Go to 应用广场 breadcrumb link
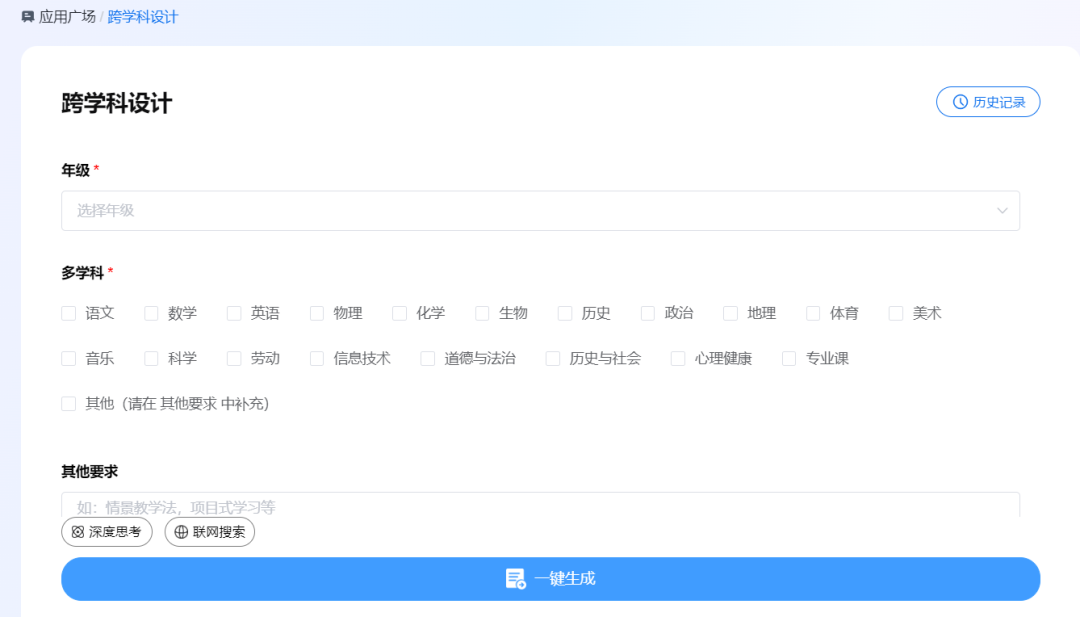The height and width of the screenshot is (617, 1080). (x=67, y=17)
